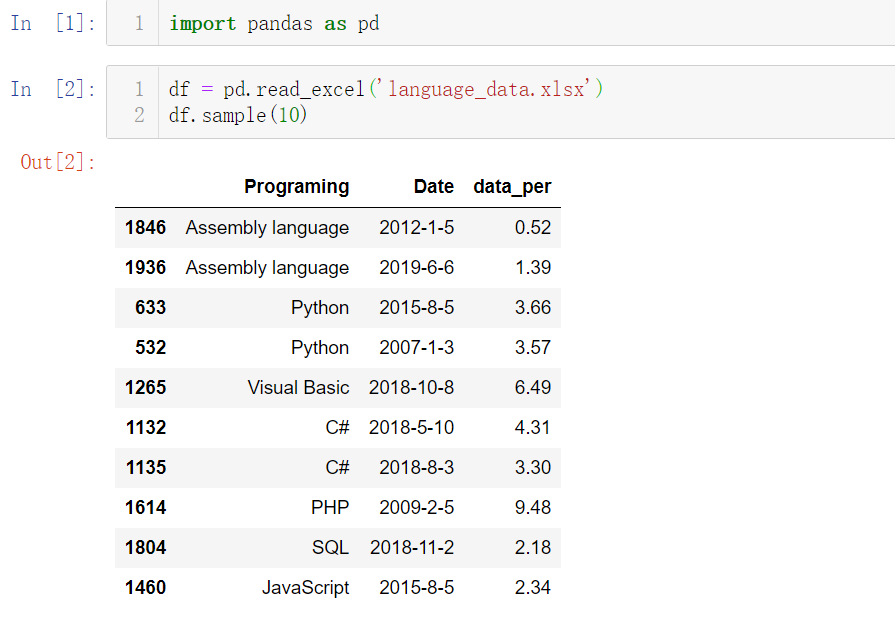Viewport: 895px width, 633px height.
Task: Click the df.sample(10) code line
Action: click(239, 116)
